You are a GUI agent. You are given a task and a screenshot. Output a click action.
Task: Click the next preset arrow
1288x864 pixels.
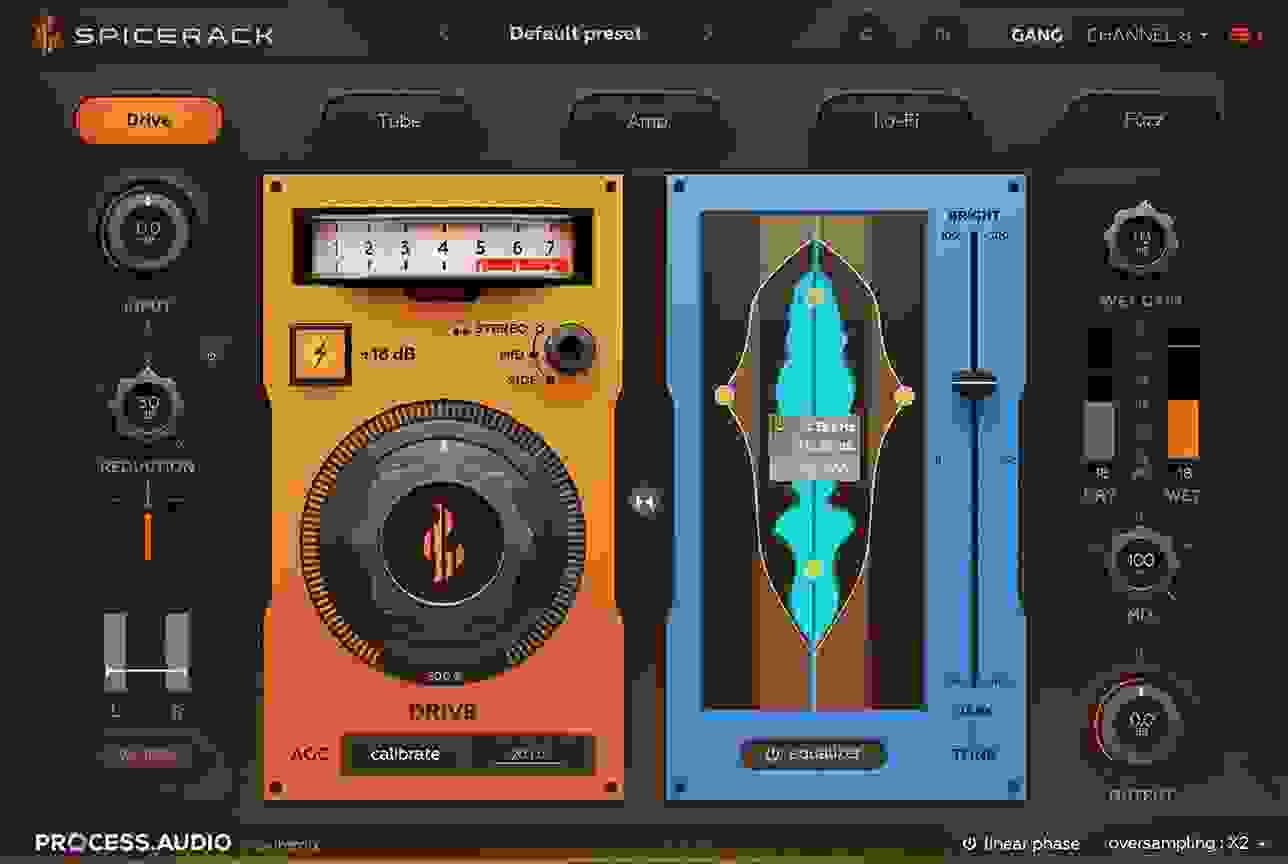tap(710, 32)
